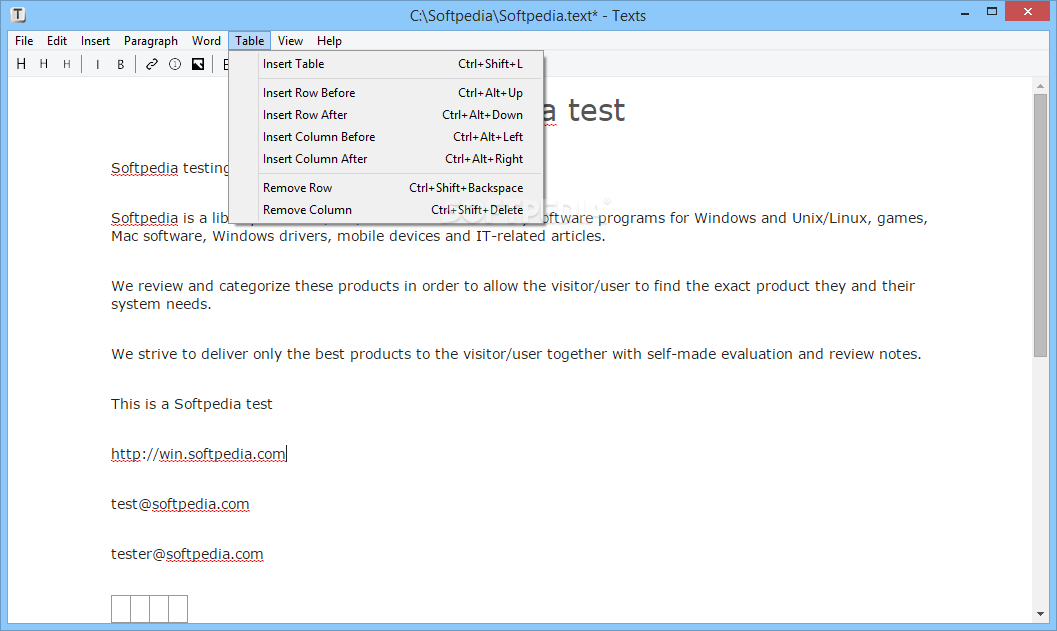
Task: Click the http://win.softpedia.com link text
Action: click(198, 454)
